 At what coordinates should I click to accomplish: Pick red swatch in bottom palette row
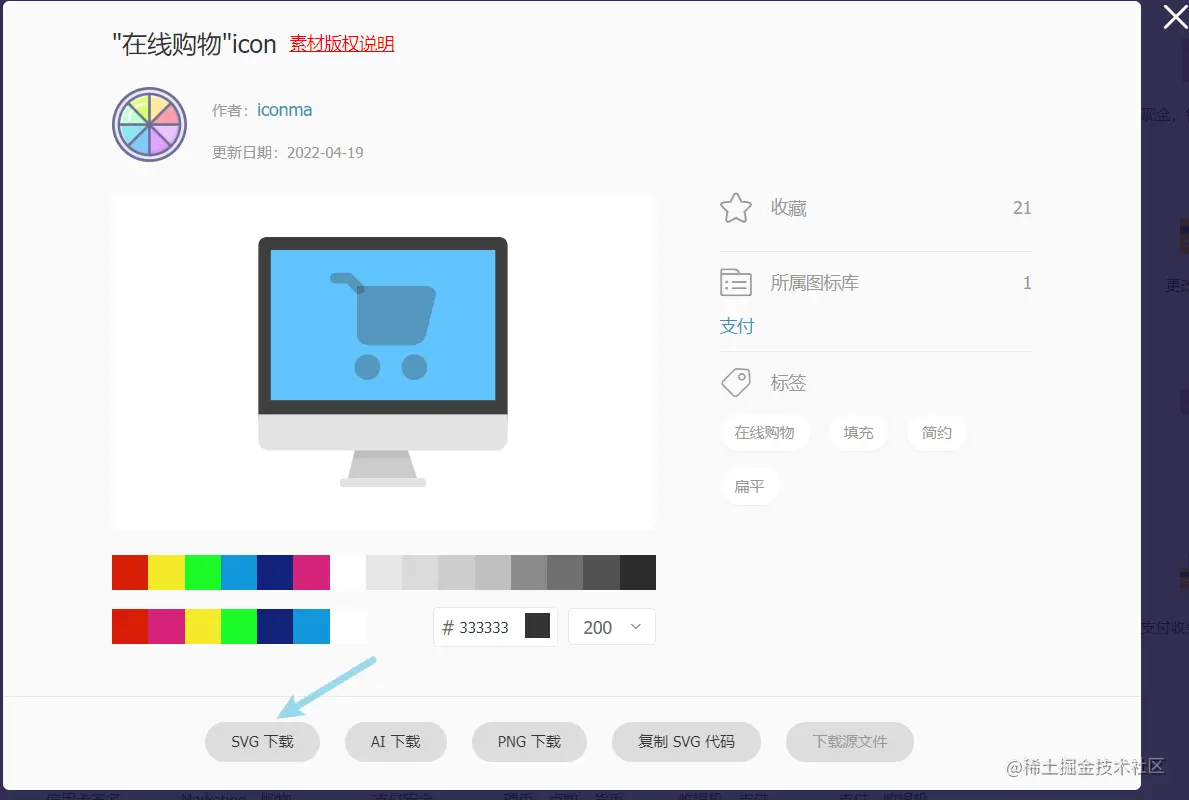click(130, 626)
